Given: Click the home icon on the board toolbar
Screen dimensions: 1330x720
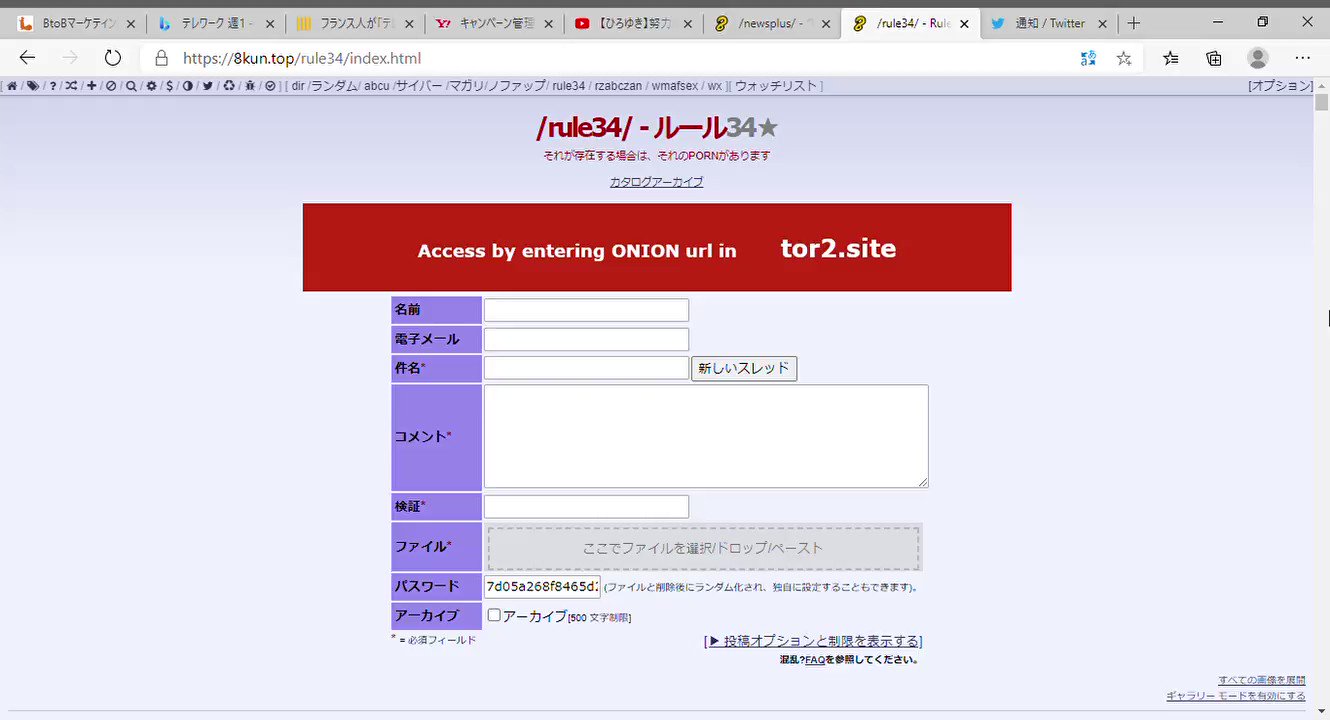Looking at the screenshot, I should point(13,86).
